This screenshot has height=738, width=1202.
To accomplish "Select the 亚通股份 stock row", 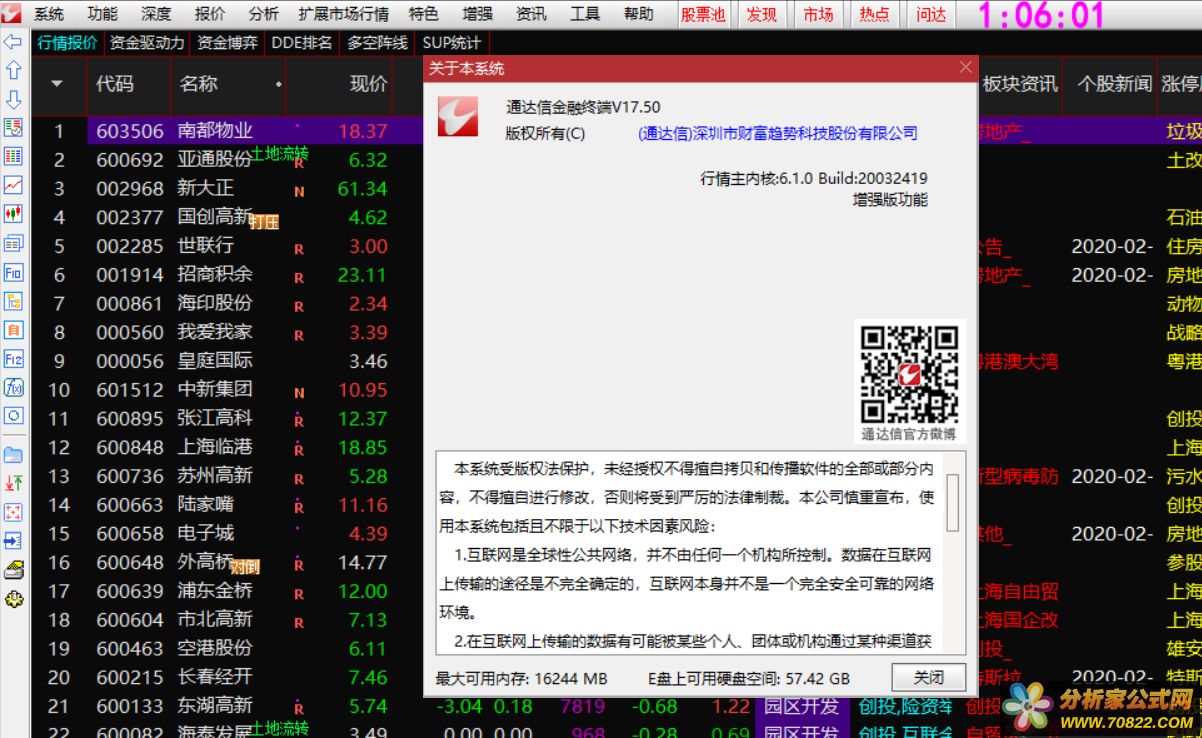I will pos(228,160).
